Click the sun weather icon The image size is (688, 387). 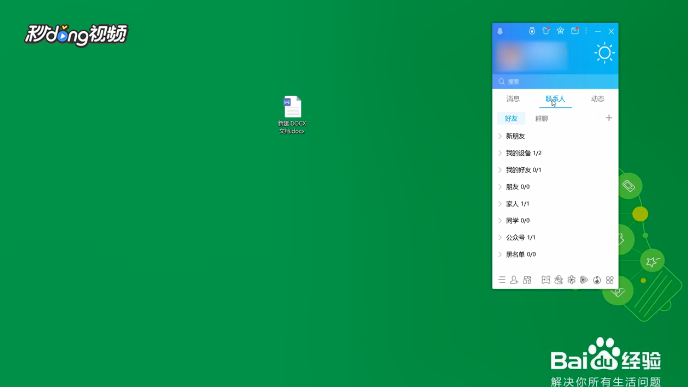[604, 53]
